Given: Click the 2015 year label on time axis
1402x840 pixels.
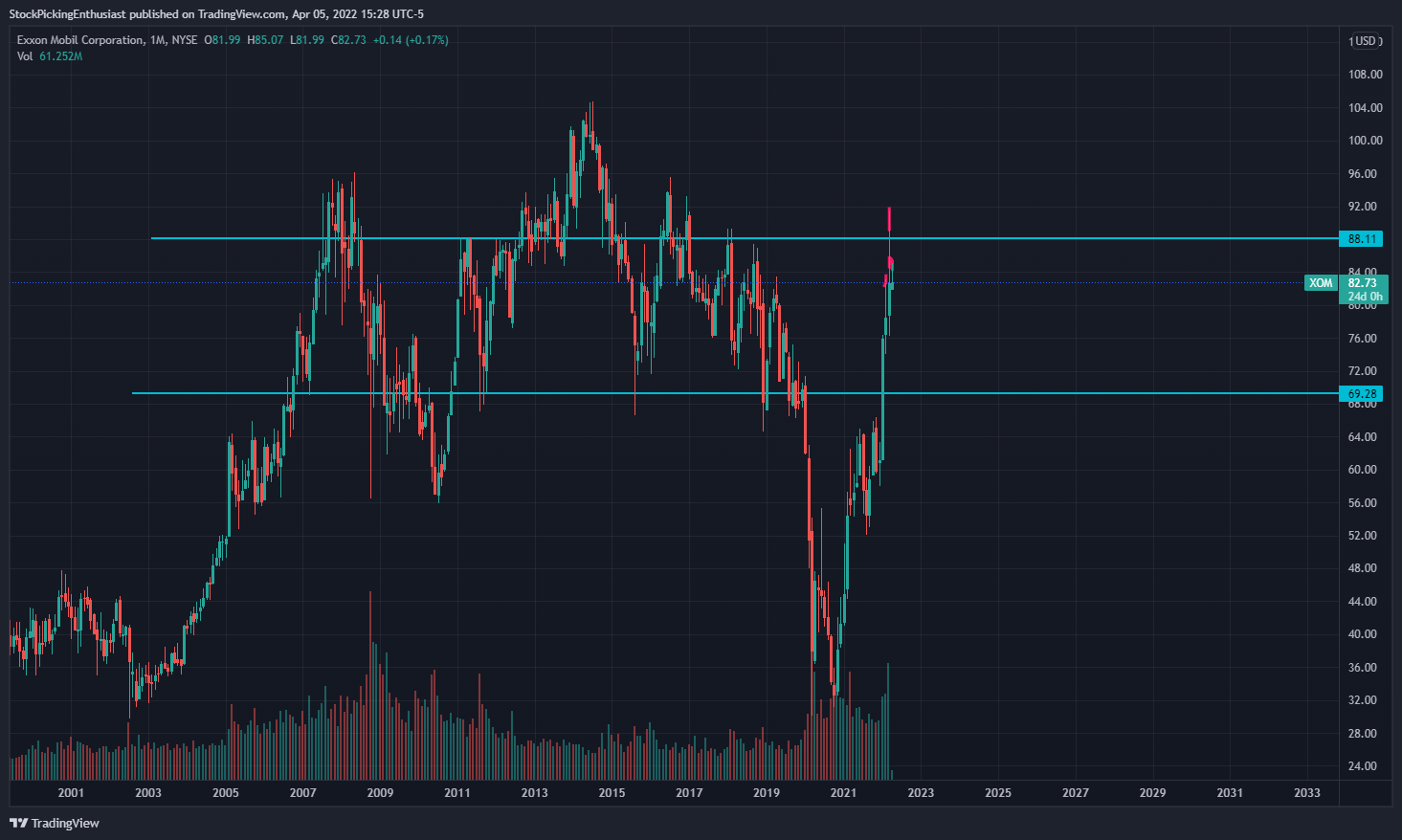Looking at the screenshot, I should tap(612, 793).
